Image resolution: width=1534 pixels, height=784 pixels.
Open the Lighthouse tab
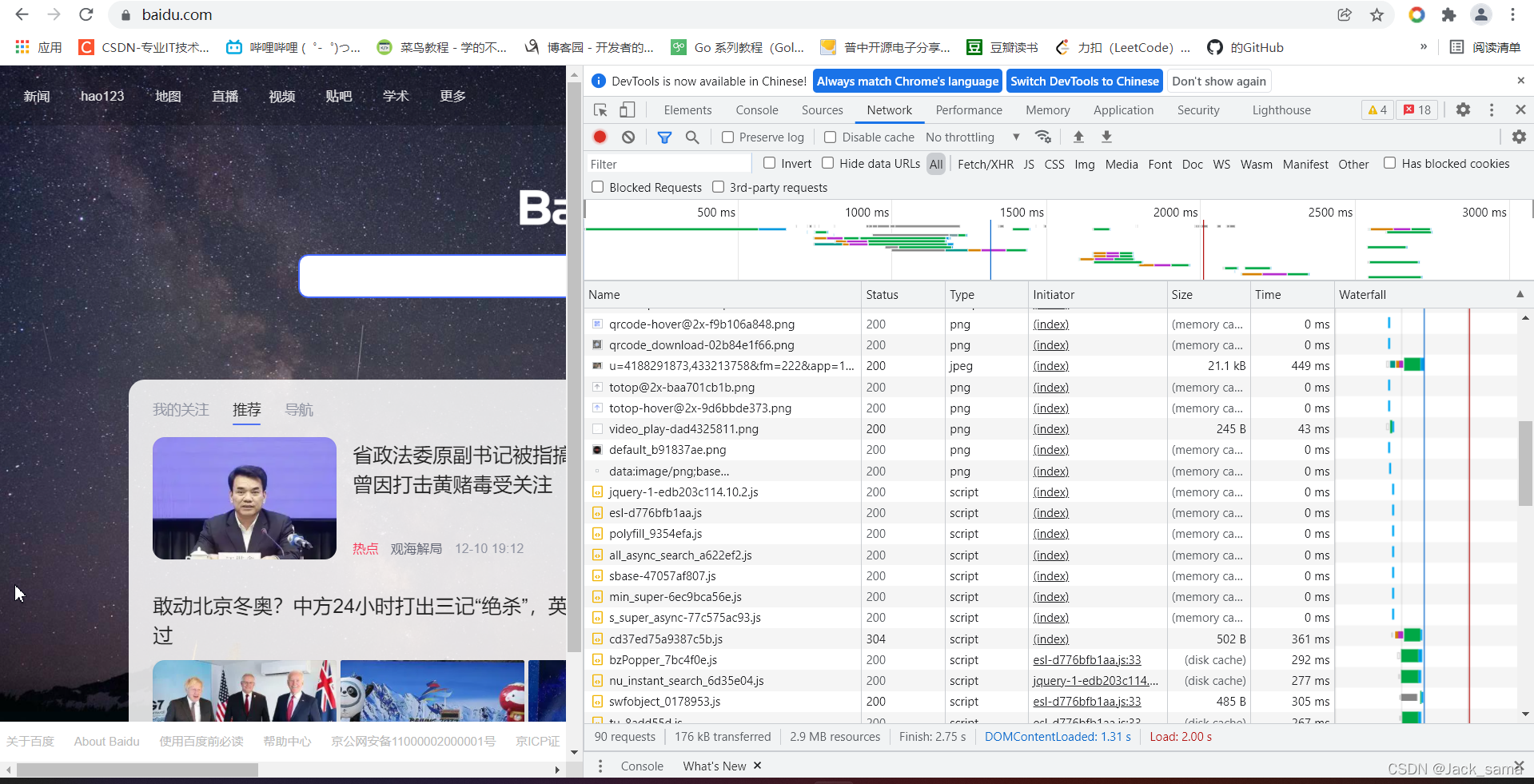coord(1281,110)
